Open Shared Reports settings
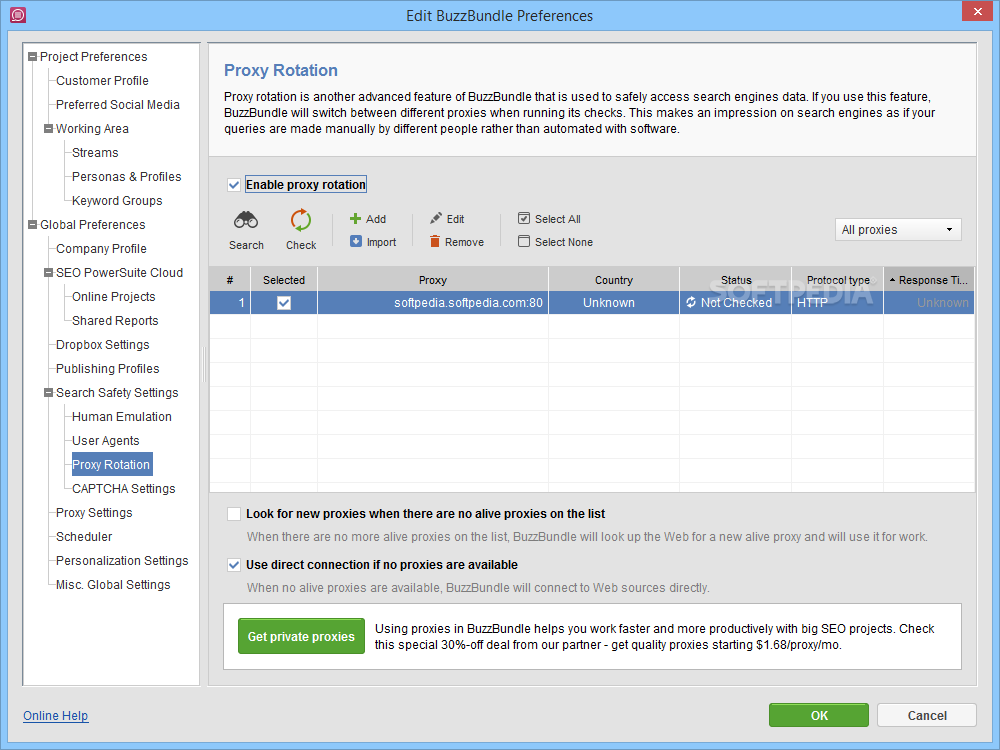Screen dimensions: 1000x750 (x=115, y=321)
